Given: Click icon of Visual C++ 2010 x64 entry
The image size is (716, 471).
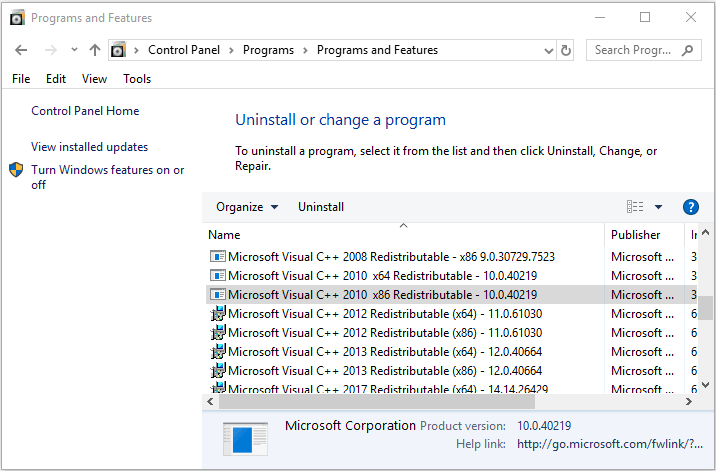Looking at the screenshot, I should point(218,276).
